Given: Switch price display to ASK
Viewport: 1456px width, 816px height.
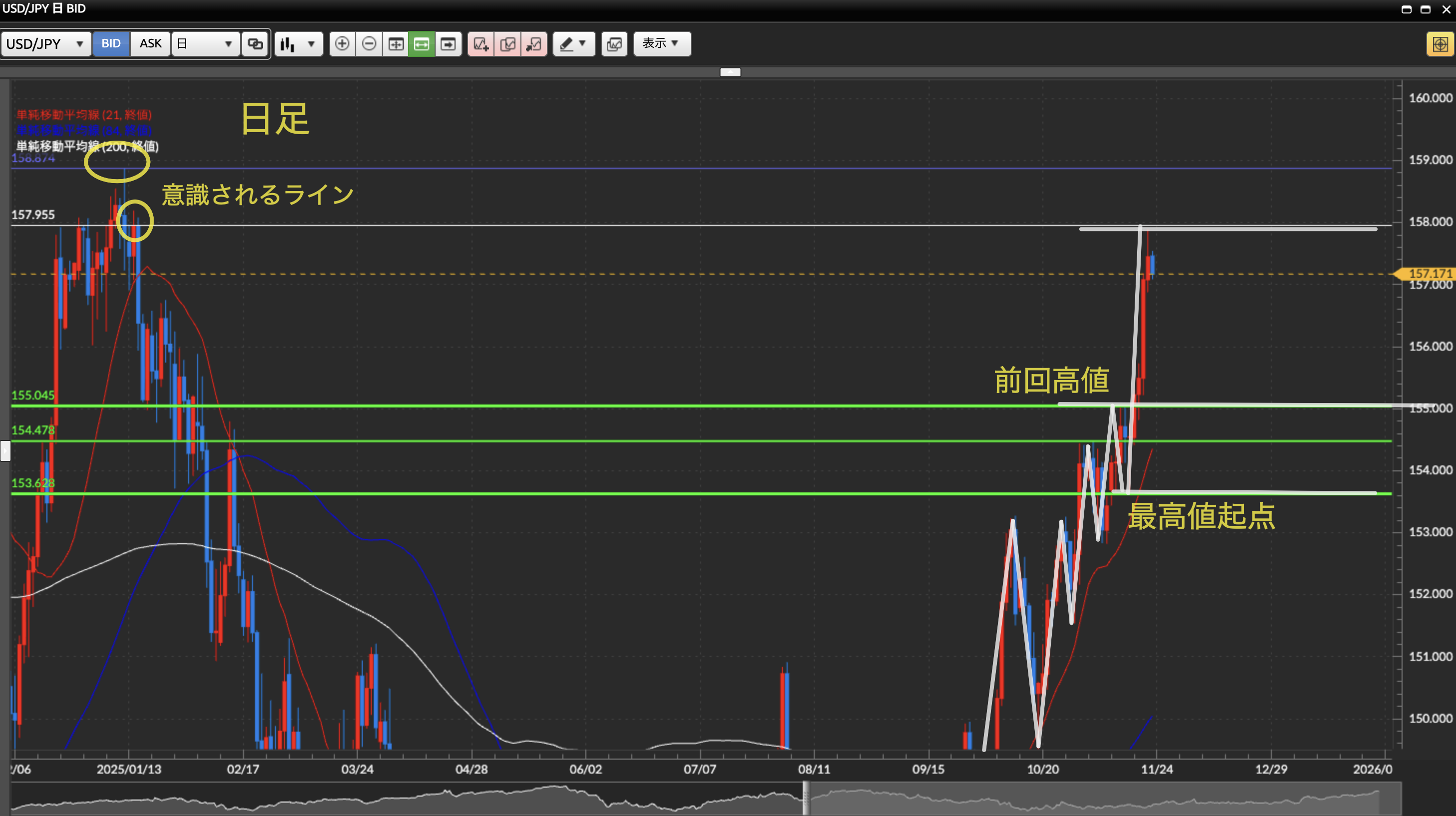Looking at the screenshot, I should (150, 43).
